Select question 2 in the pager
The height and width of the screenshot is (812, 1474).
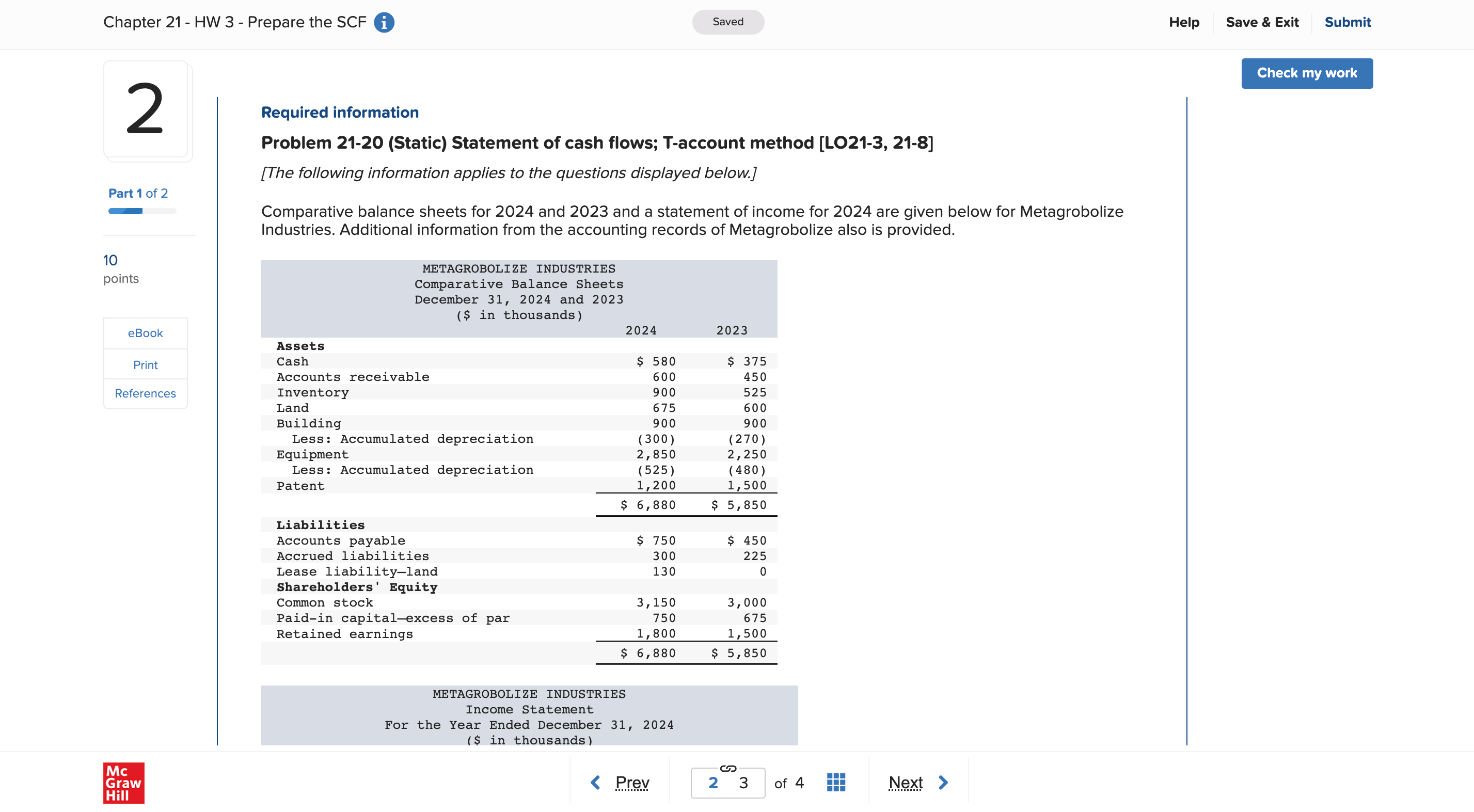[x=712, y=783]
